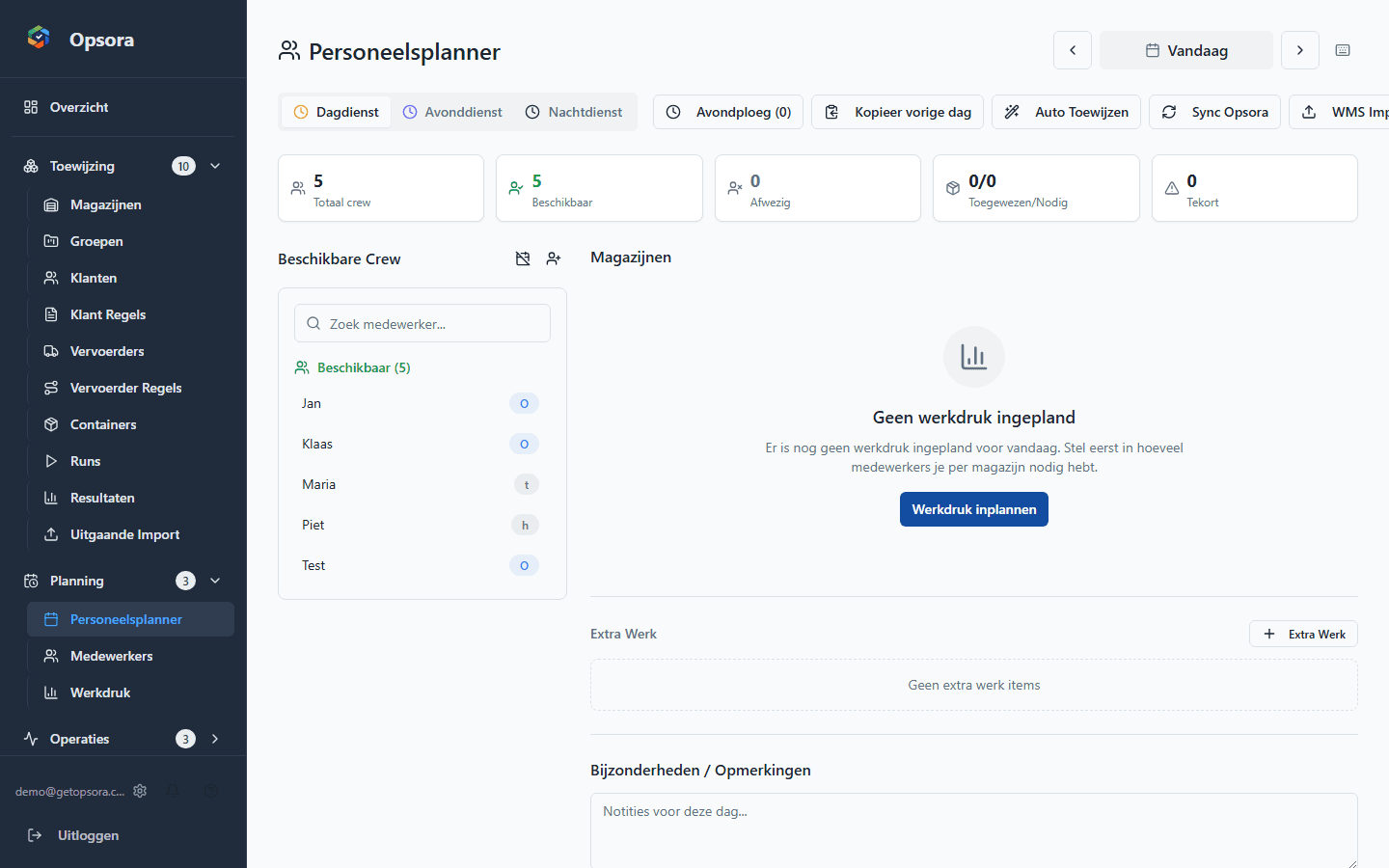Image resolution: width=1389 pixels, height=868 pixels.
Task: Click the Werkdruk inplannen button
Action: [973, 509]
